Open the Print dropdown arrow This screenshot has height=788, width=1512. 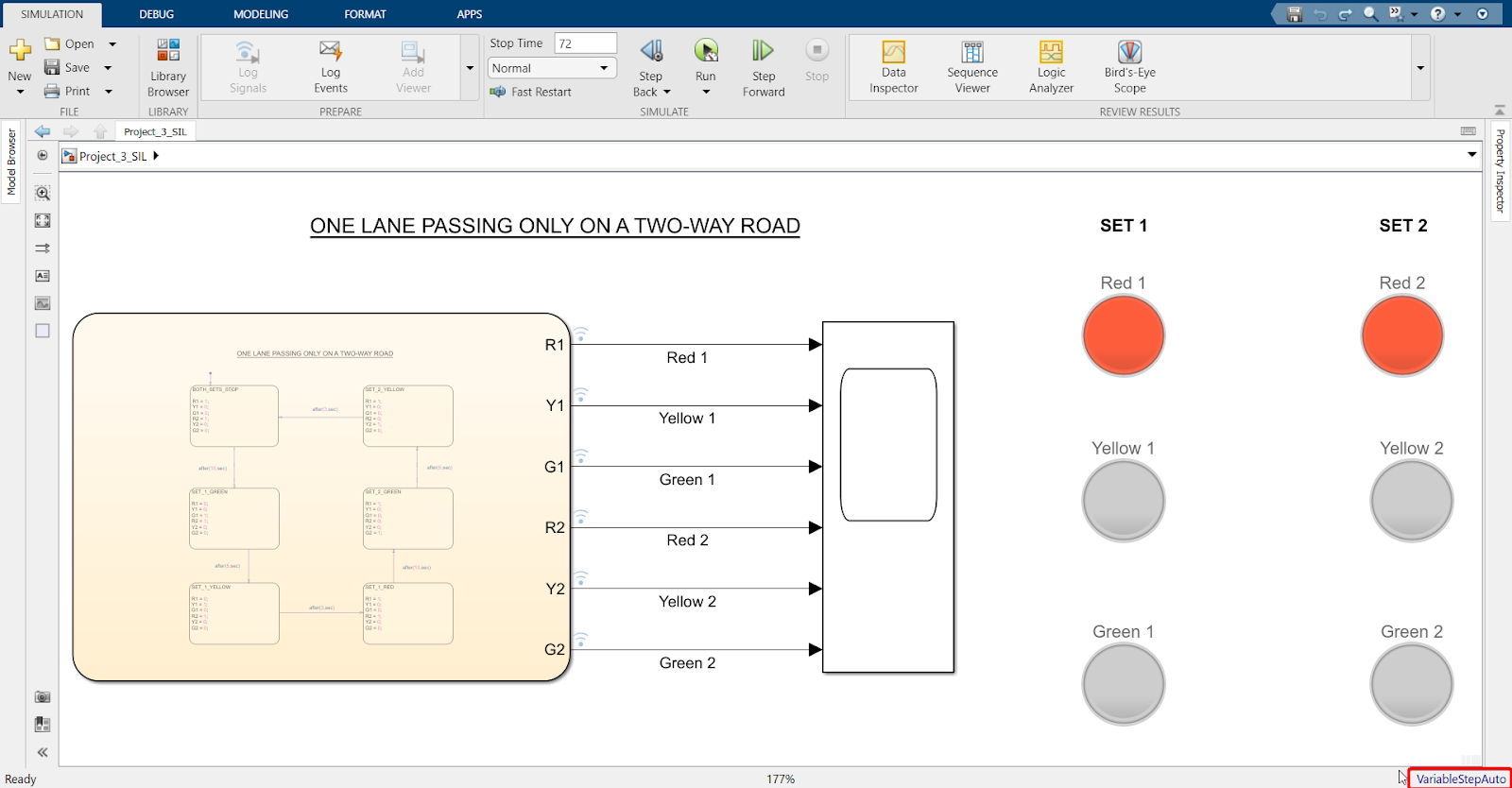point(109,91)
